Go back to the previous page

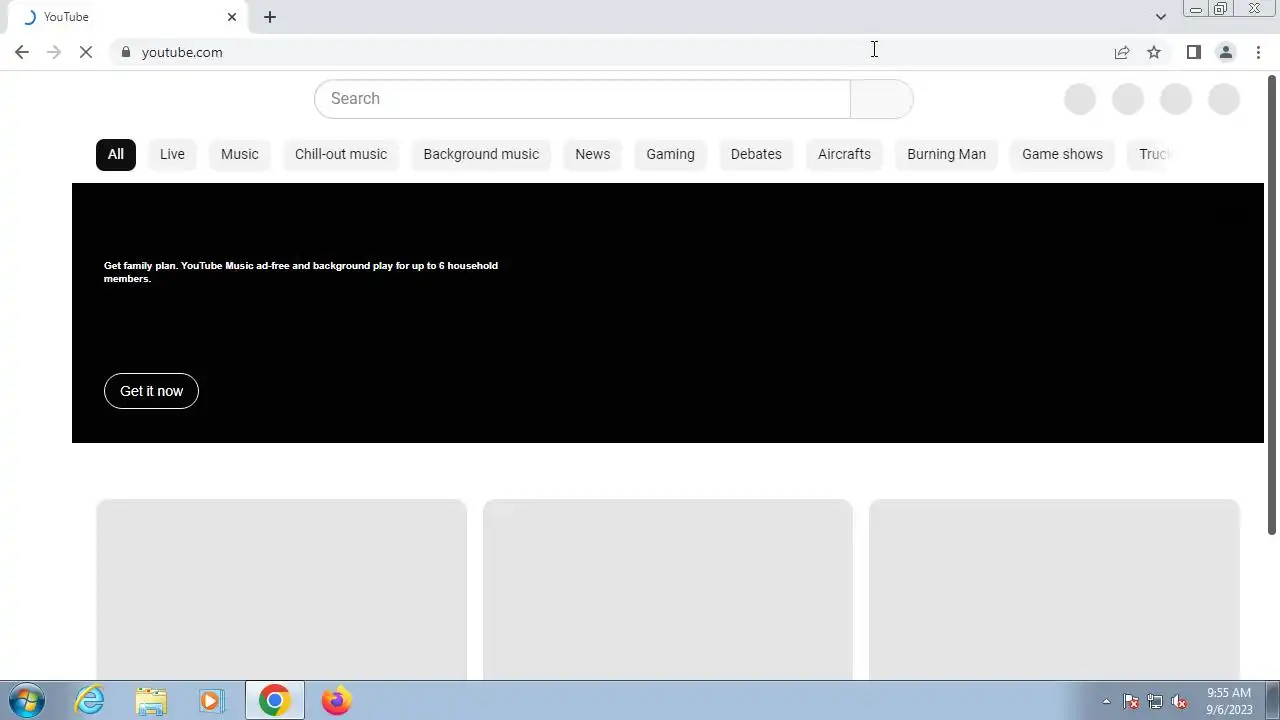click(22, 52)
